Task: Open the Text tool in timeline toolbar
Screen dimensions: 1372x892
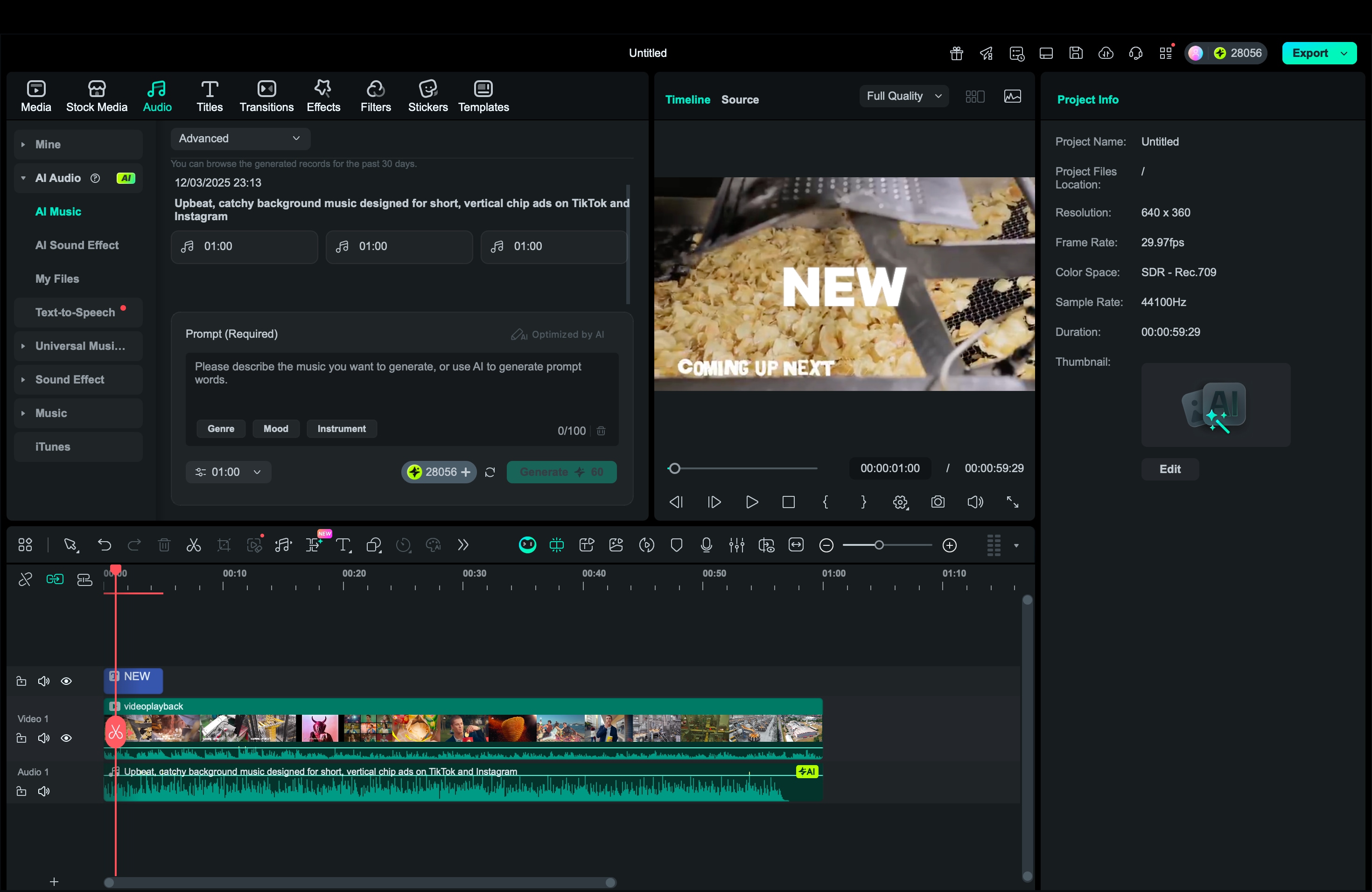Action: (x=343, y=545)
